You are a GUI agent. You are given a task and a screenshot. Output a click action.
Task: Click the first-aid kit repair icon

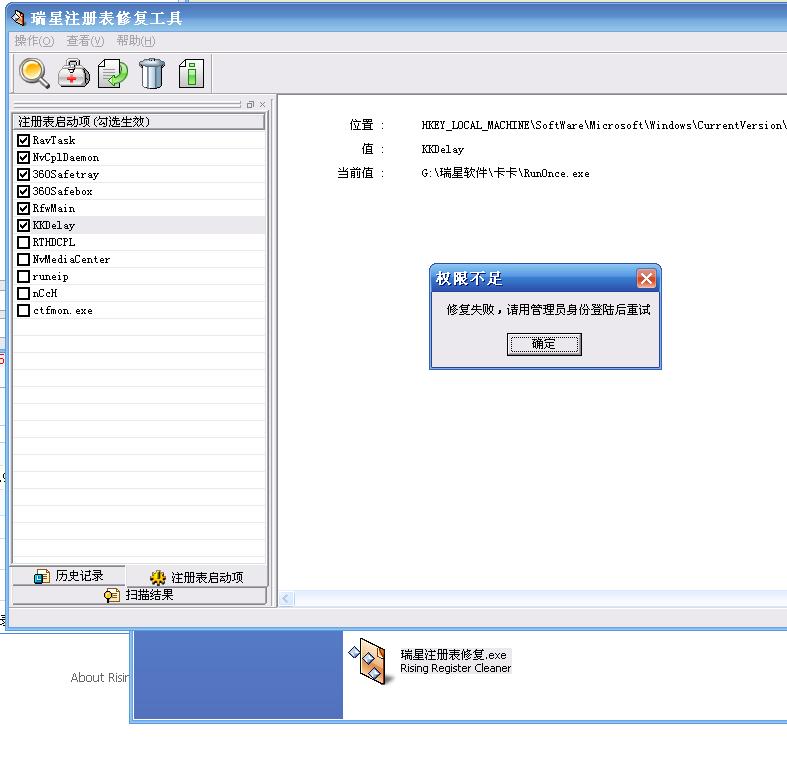pos(74,73)
